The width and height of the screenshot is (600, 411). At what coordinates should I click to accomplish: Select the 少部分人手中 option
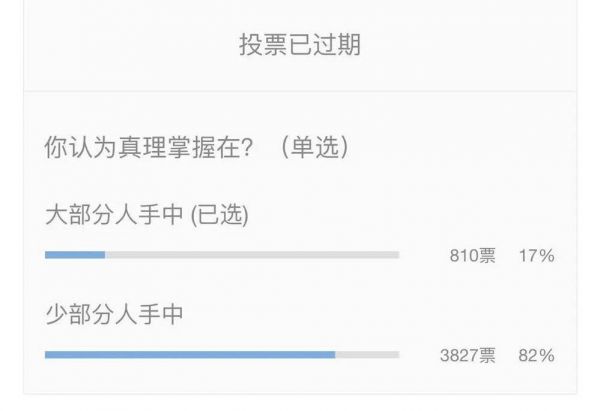114,314
